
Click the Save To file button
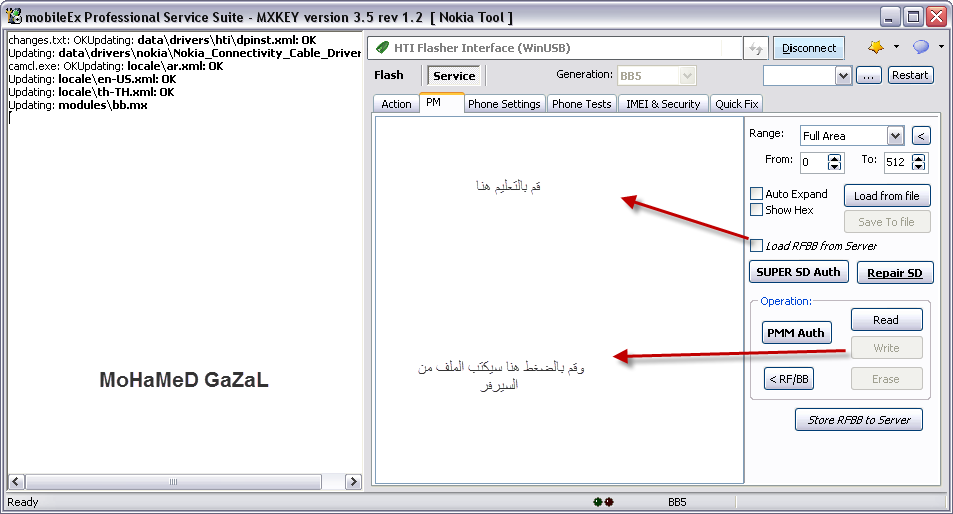[887, 222]
